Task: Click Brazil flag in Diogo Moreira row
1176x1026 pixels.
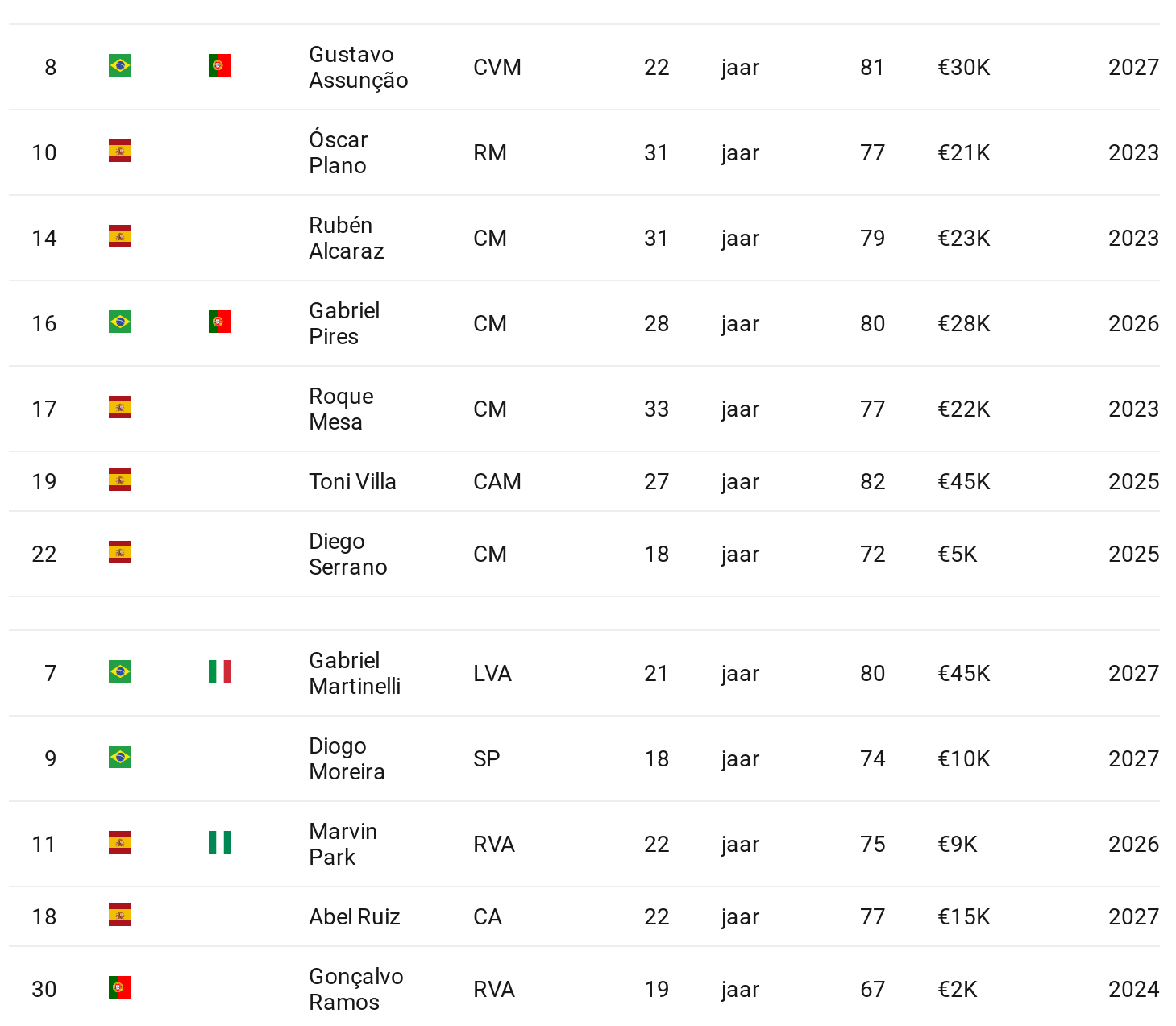Action: pos(120,757)
